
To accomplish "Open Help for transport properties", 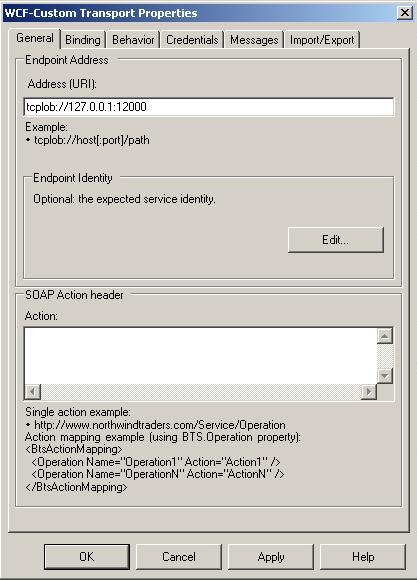I will point(363,557).
